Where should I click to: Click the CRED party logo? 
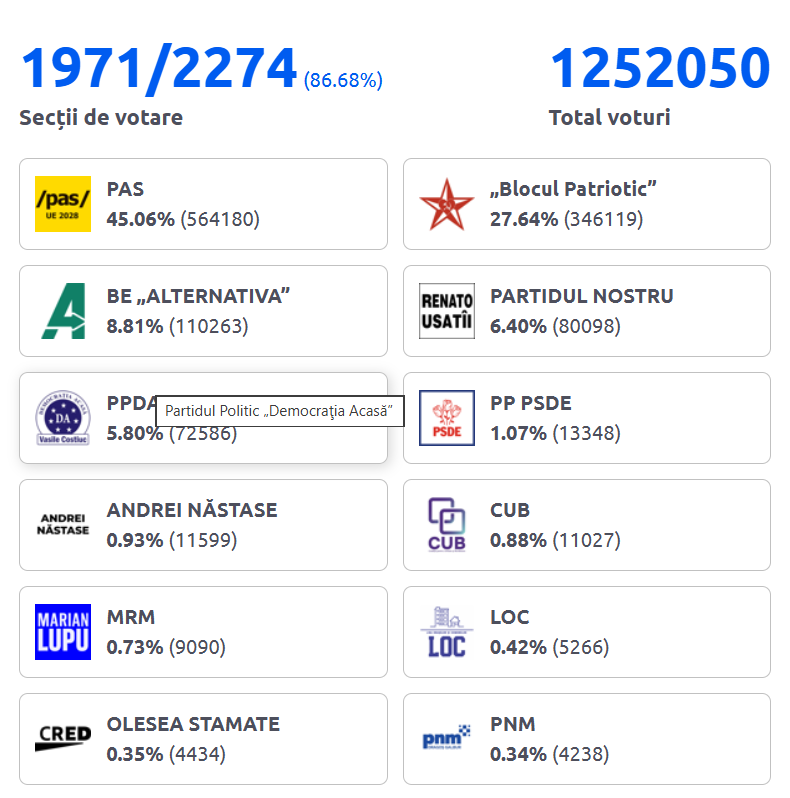pos(63,739)
